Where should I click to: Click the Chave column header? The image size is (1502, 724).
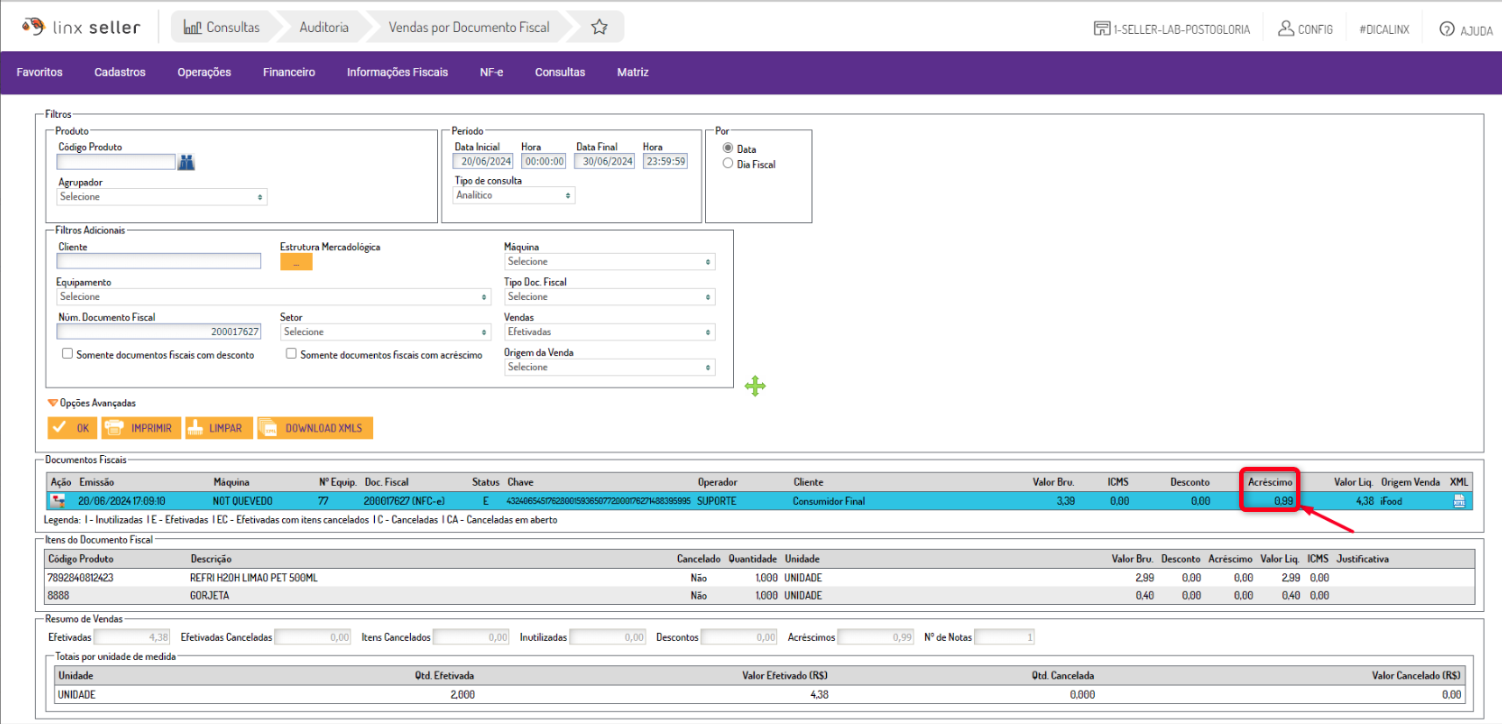point(520,482)
